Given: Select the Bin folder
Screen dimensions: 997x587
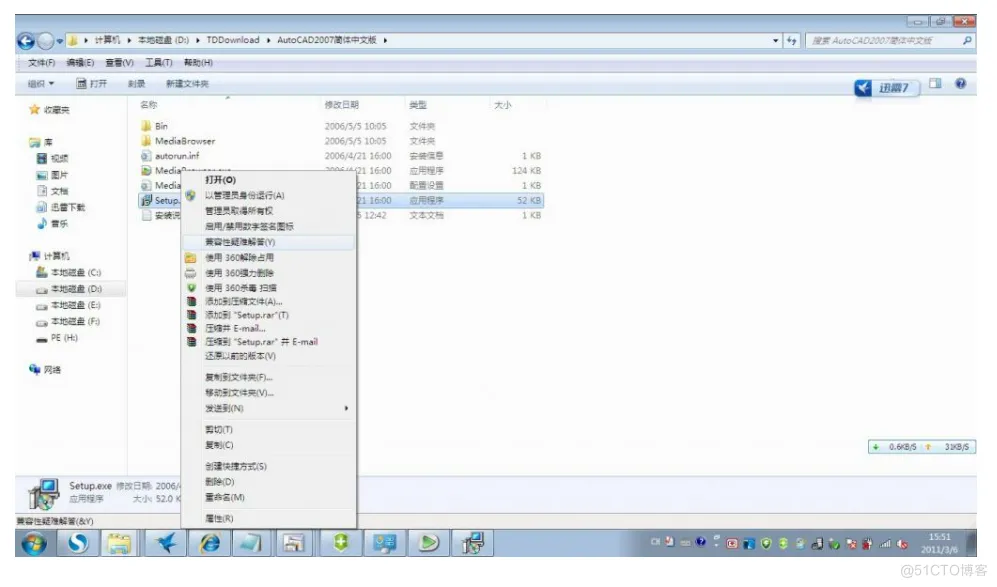Looking at the screenshot, I should (155, 126).
